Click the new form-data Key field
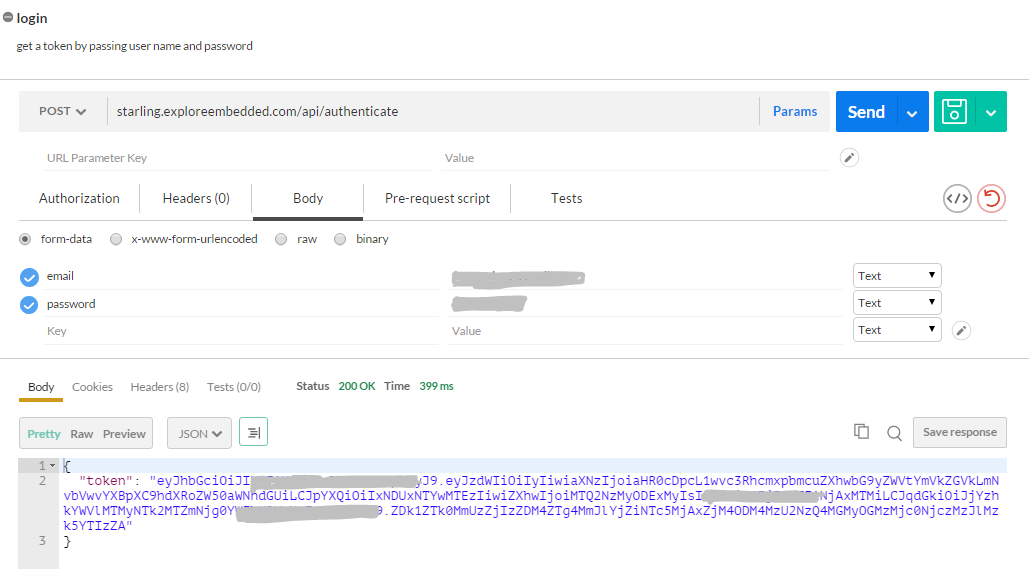1029x569 pixels. (241, 331)
